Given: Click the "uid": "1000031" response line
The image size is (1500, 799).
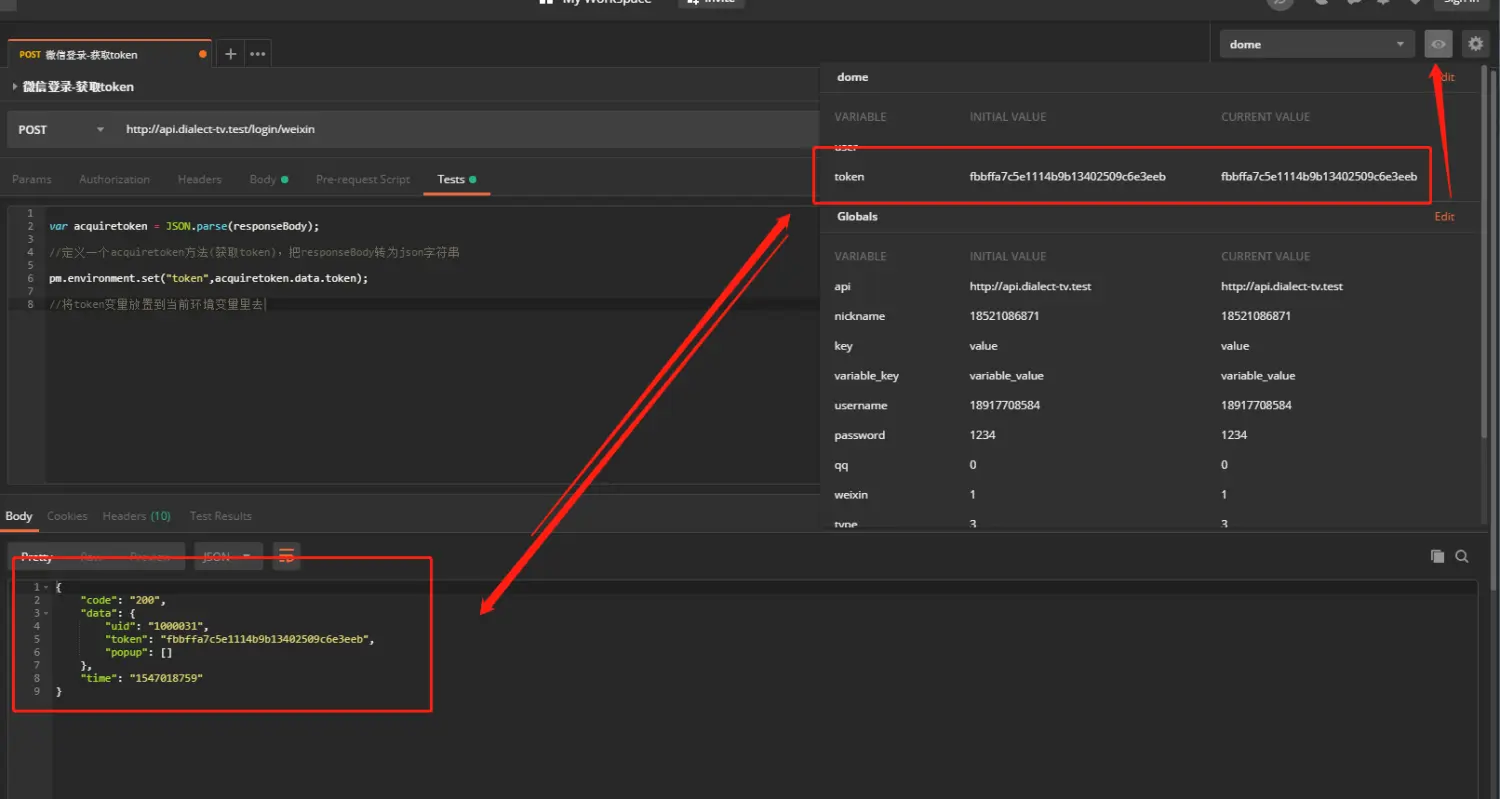Looking at the screenshot, I should 158,626.
